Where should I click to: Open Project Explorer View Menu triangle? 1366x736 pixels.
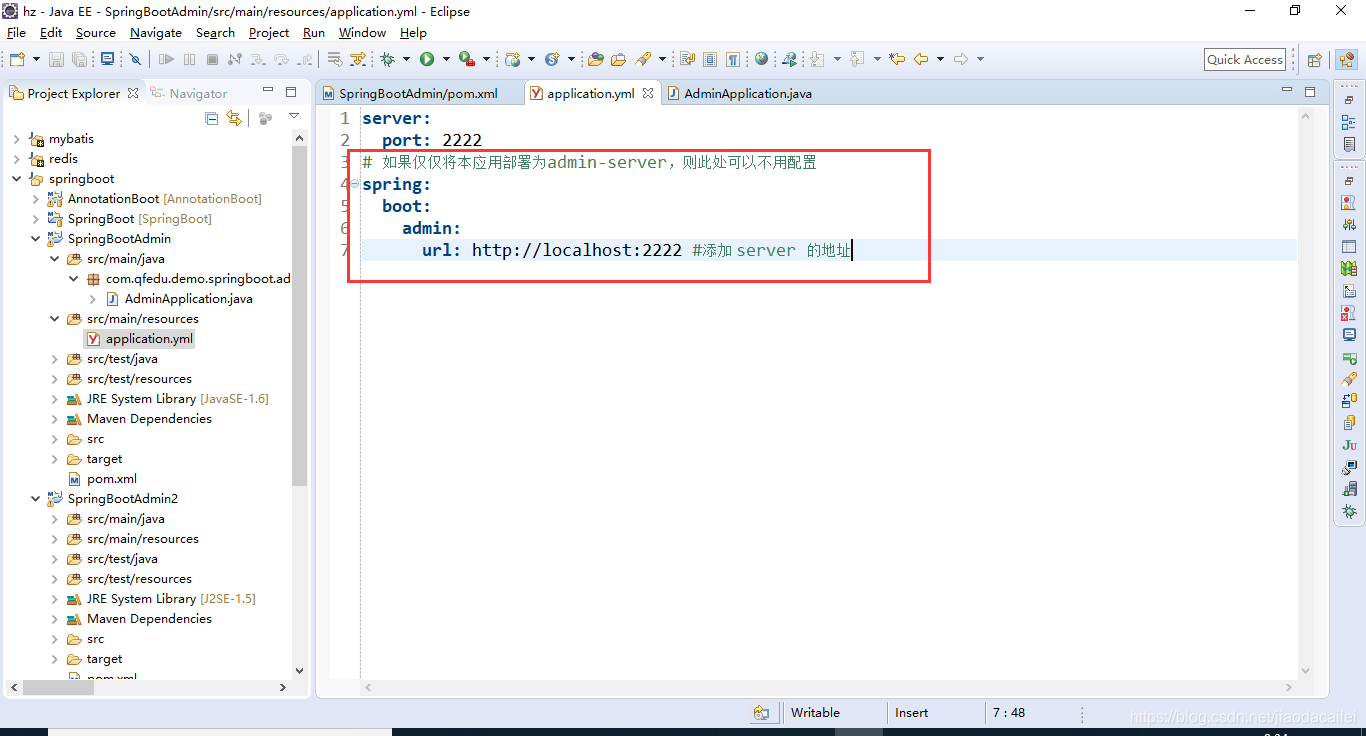click(x=294, y=117)
